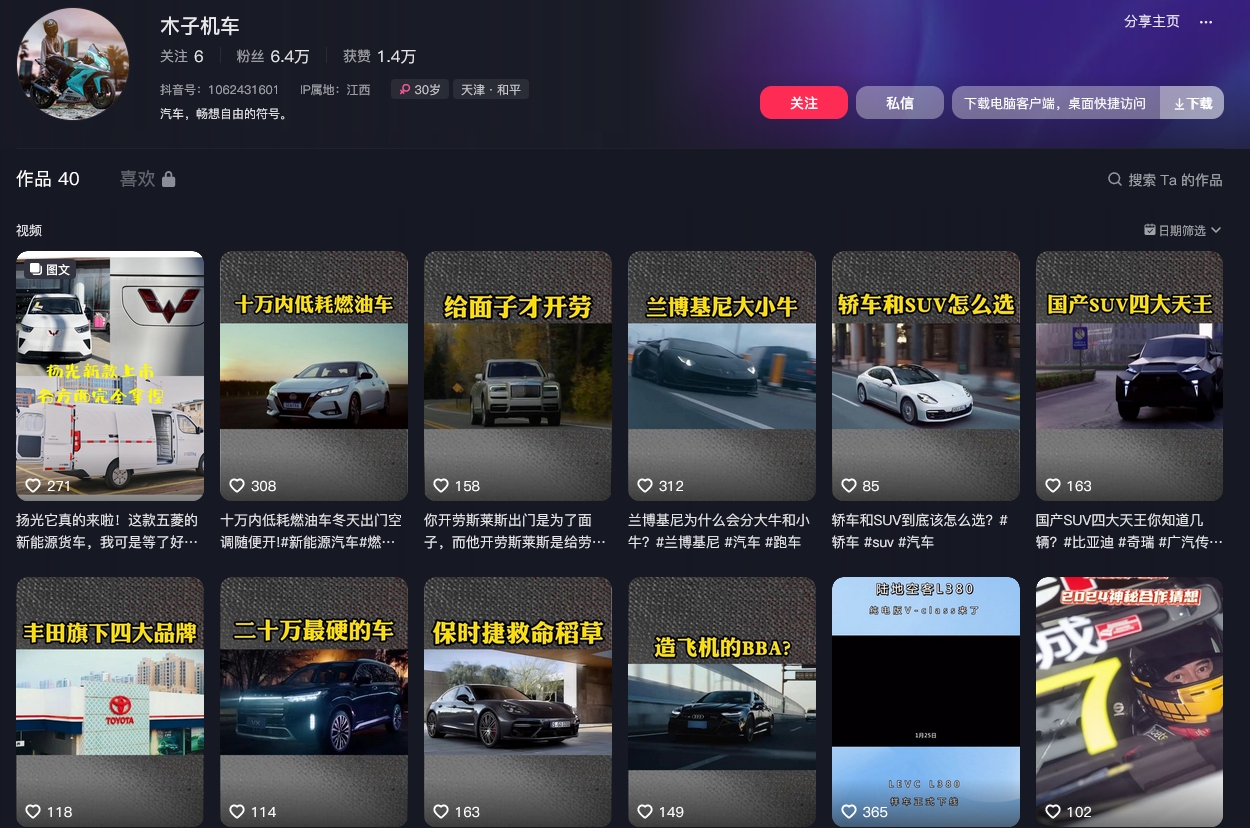Open the 国产SUV四大天王 video thumbnail
1250x828 pixels.
(x=1130, y=376)
